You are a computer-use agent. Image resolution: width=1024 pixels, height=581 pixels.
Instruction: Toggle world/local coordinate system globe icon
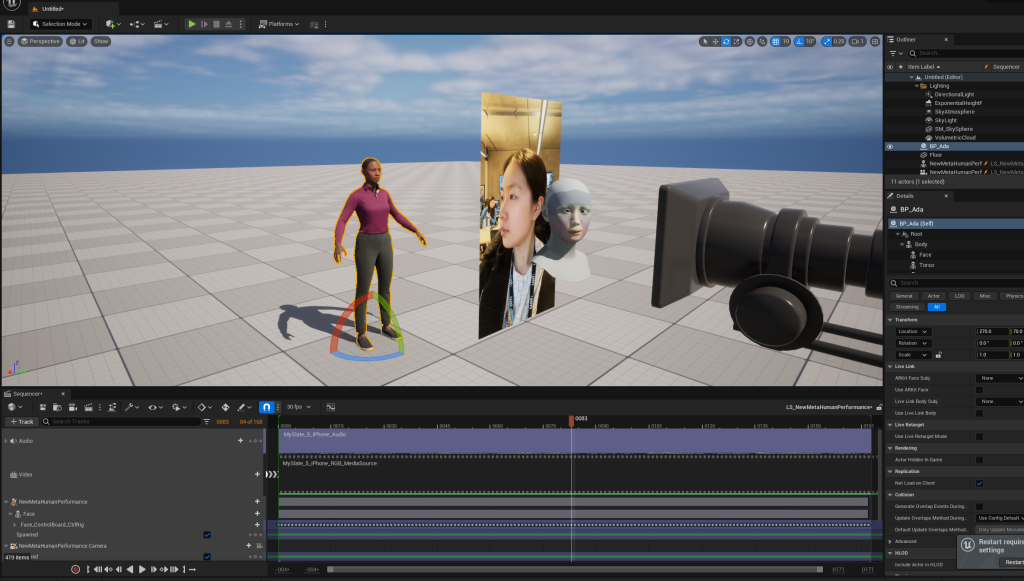750,41
